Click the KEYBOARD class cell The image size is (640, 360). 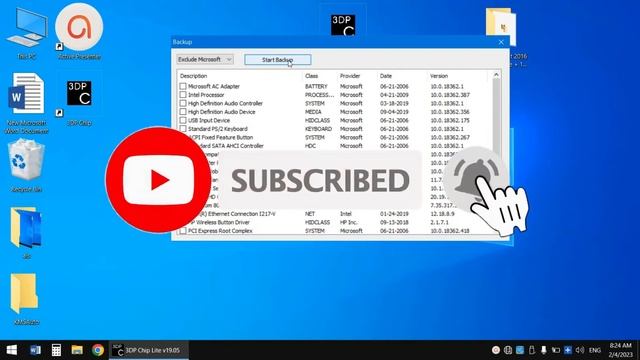pos(318,129)
